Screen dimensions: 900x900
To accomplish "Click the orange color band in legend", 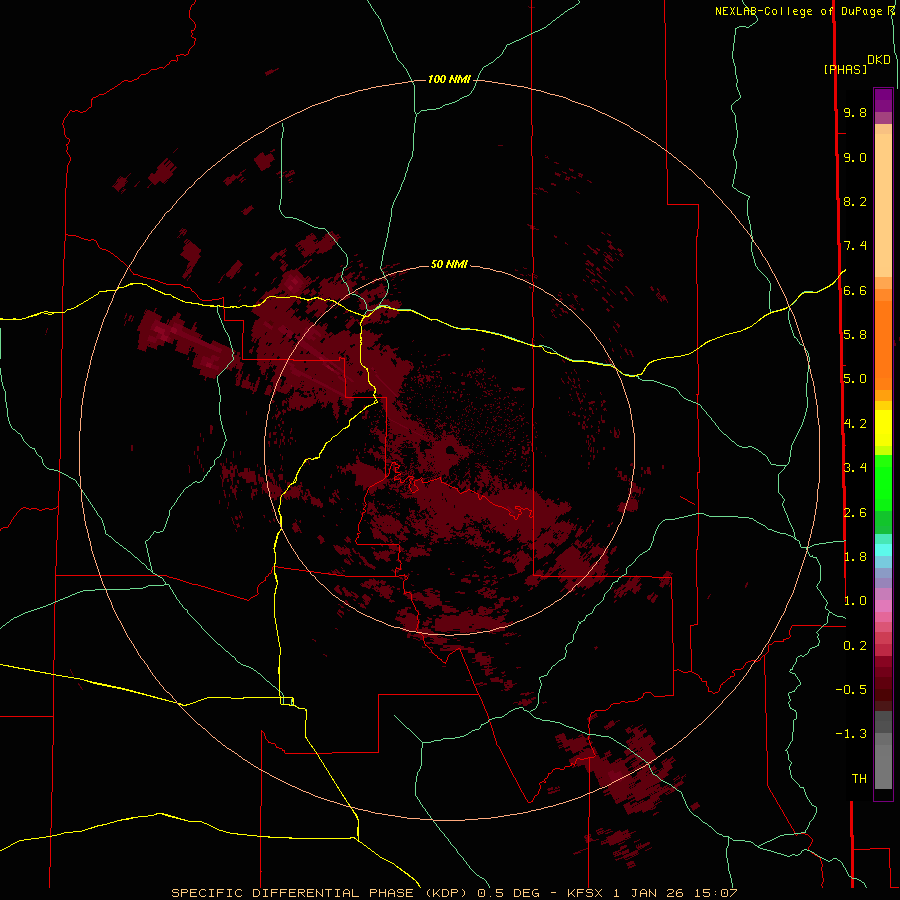I will tap(883, 346).
